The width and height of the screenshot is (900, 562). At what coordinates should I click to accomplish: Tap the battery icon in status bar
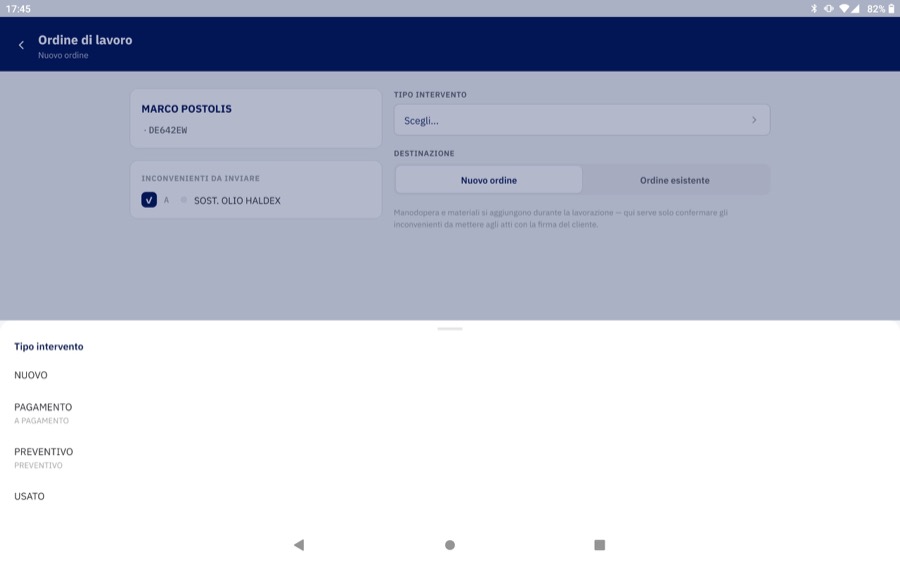(x=891, y=9)
